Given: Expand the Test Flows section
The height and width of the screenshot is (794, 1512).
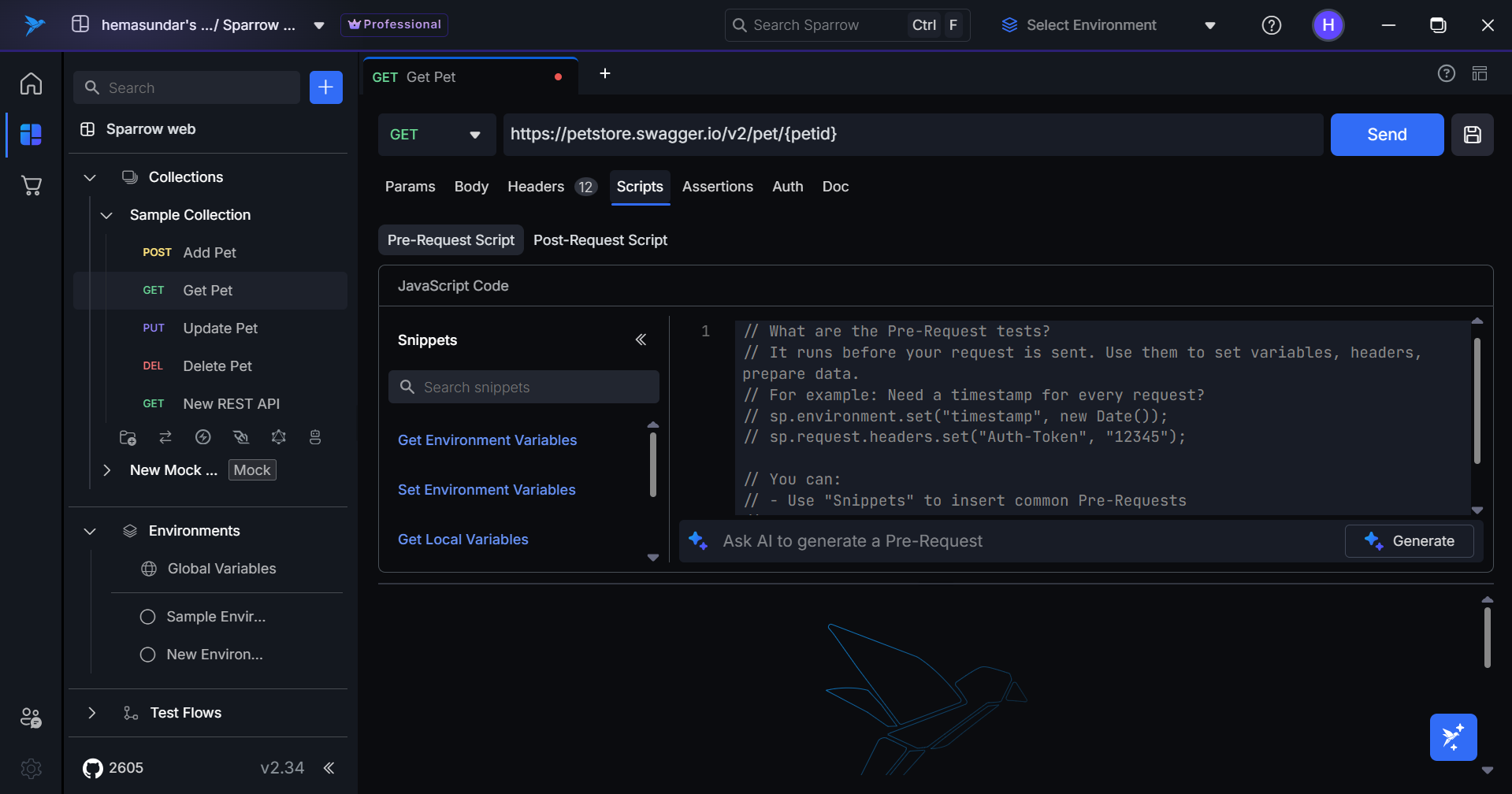Looking at the screenshot, I should [x=92, y=713].
